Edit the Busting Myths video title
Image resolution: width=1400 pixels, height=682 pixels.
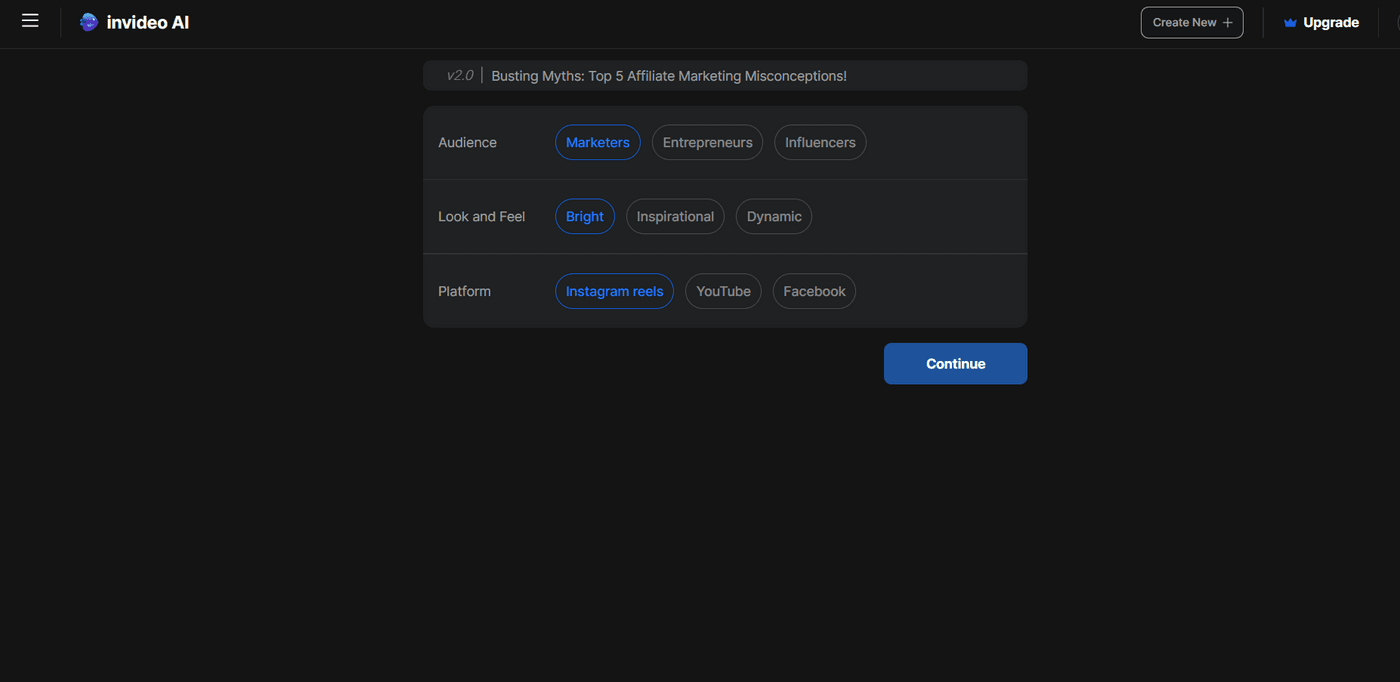668,75
